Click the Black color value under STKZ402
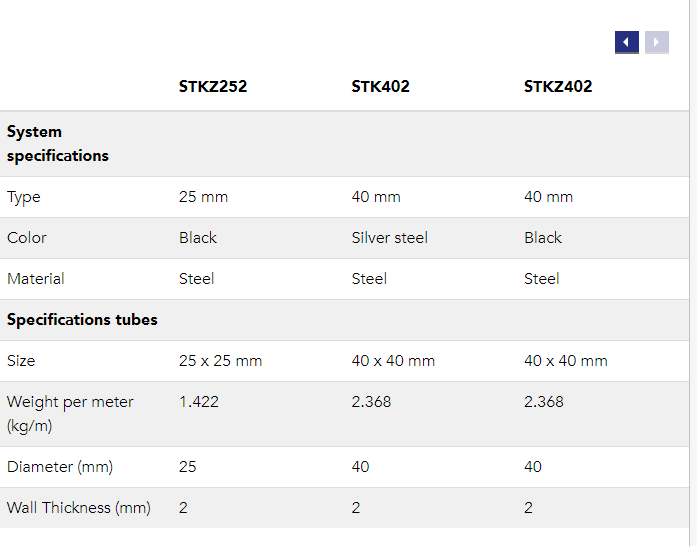Viewport: 697px width, 546px height. tap(543, 238)
